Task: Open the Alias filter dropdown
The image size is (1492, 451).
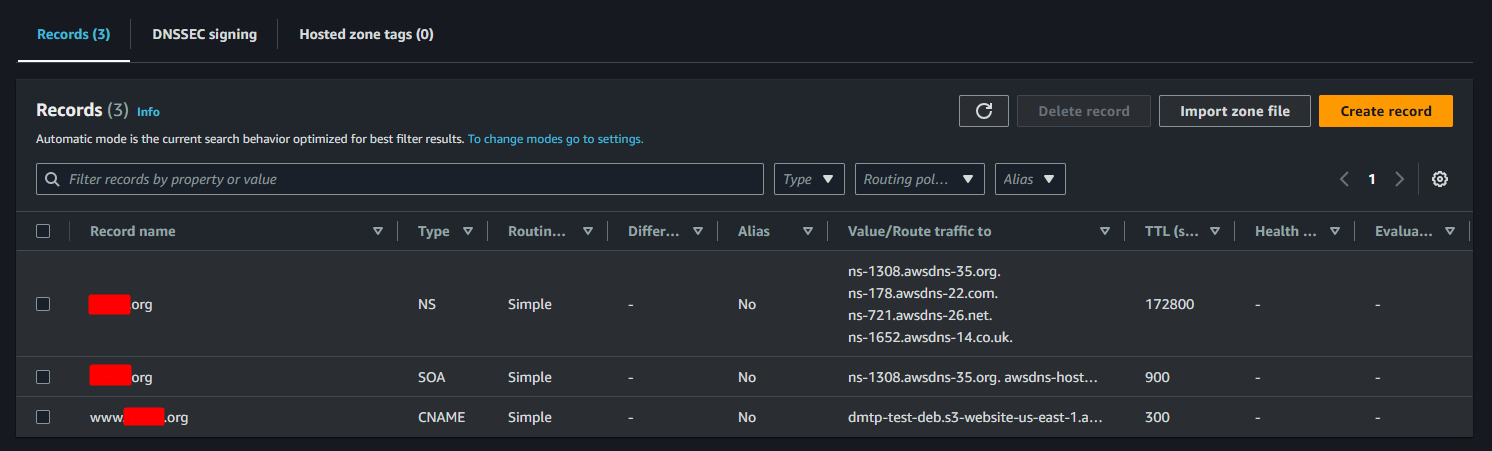Action: (x=1030, y=179)
